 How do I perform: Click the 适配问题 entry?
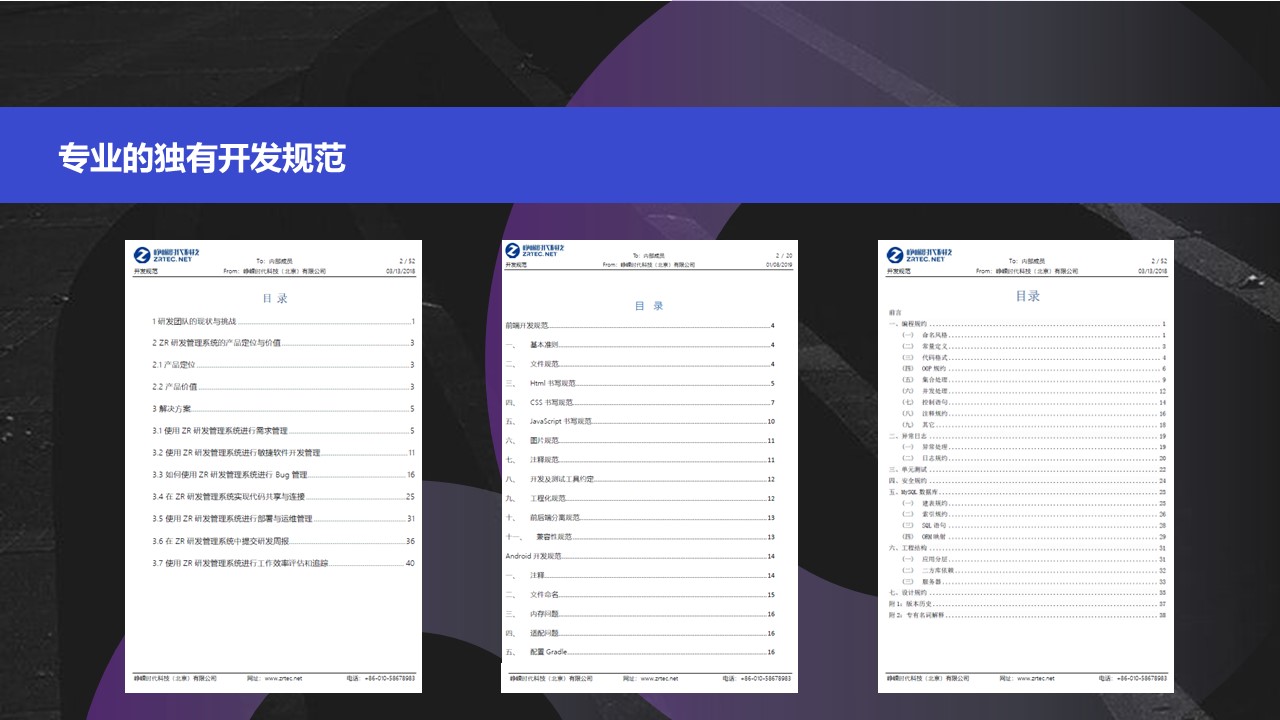point(640,633)
